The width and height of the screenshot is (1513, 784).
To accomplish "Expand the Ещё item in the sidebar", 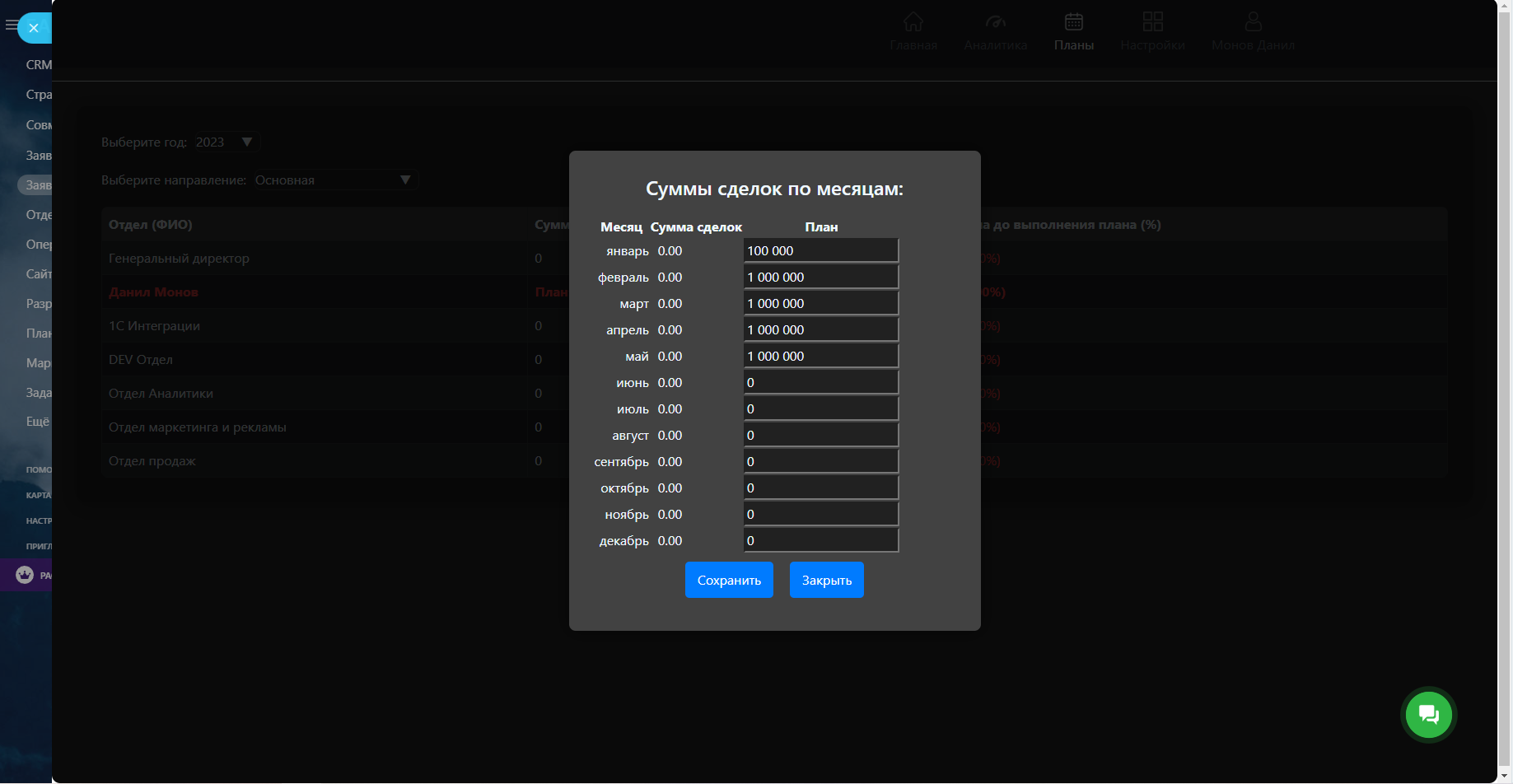I will 38,422.
